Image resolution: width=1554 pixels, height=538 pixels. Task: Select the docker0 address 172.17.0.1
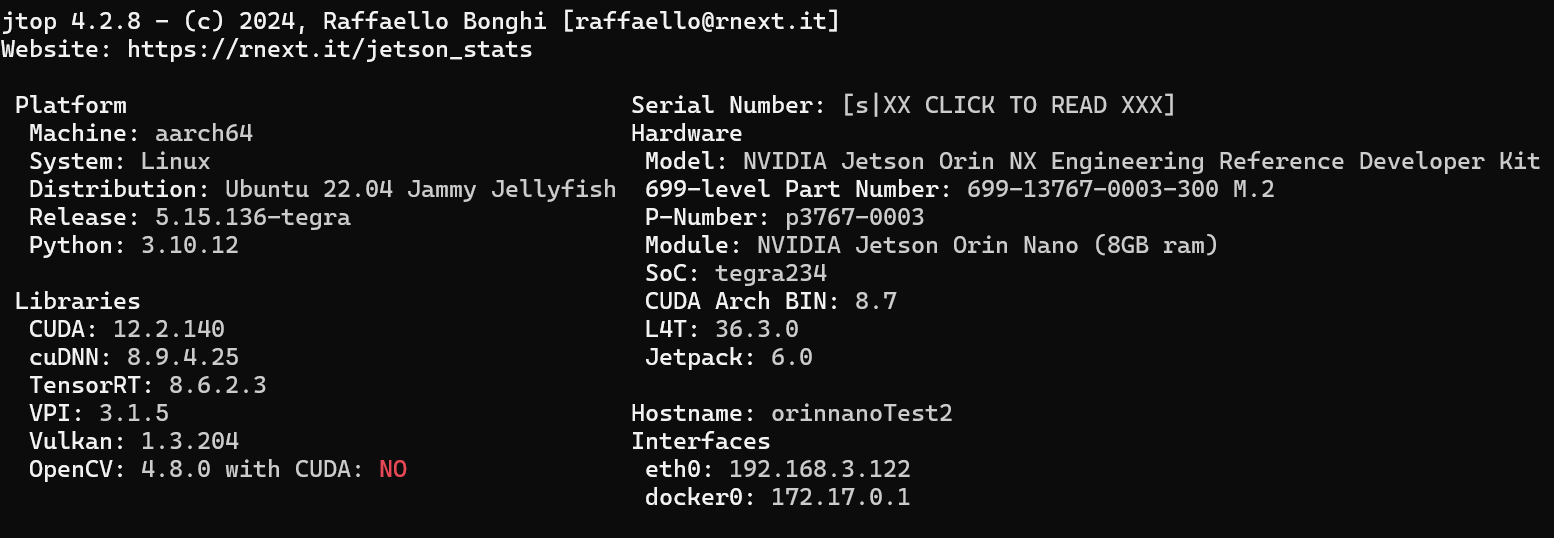[x=841, y=497]
